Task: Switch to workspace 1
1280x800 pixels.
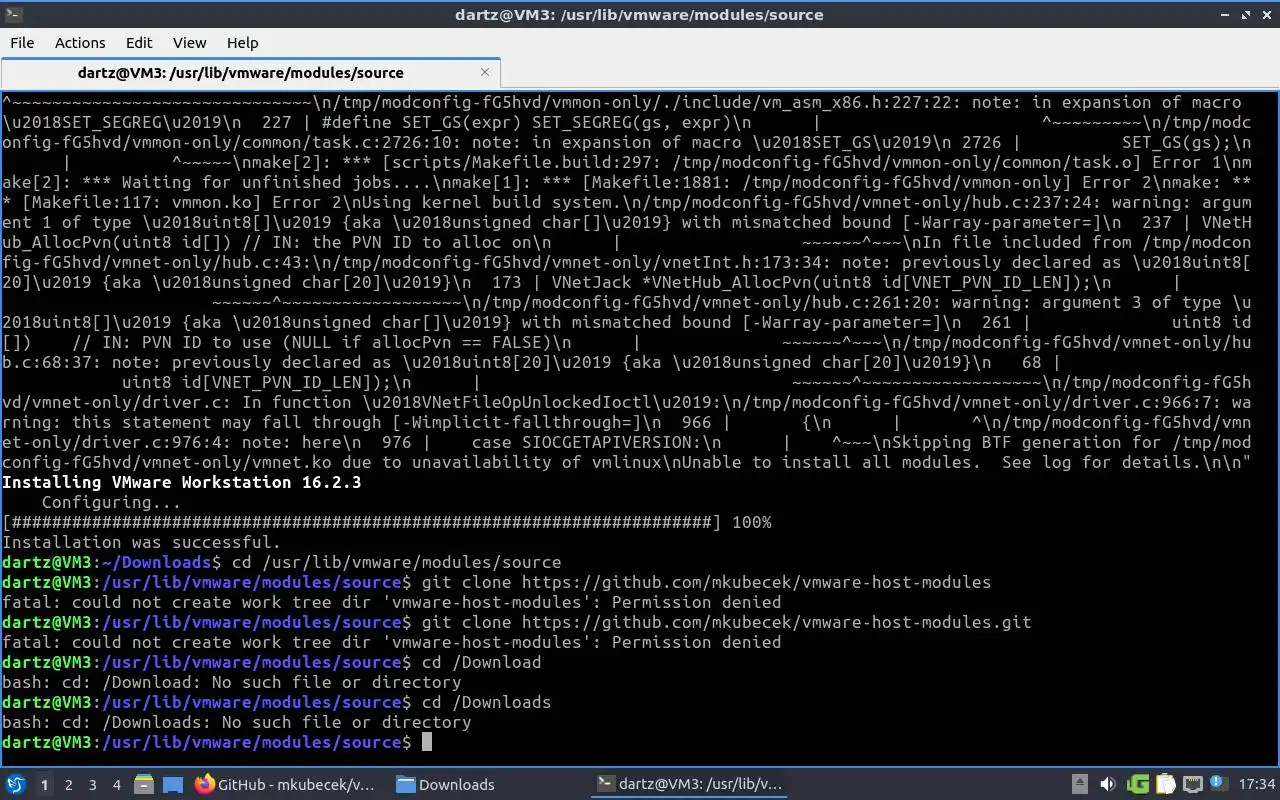Action: [44, 785]
